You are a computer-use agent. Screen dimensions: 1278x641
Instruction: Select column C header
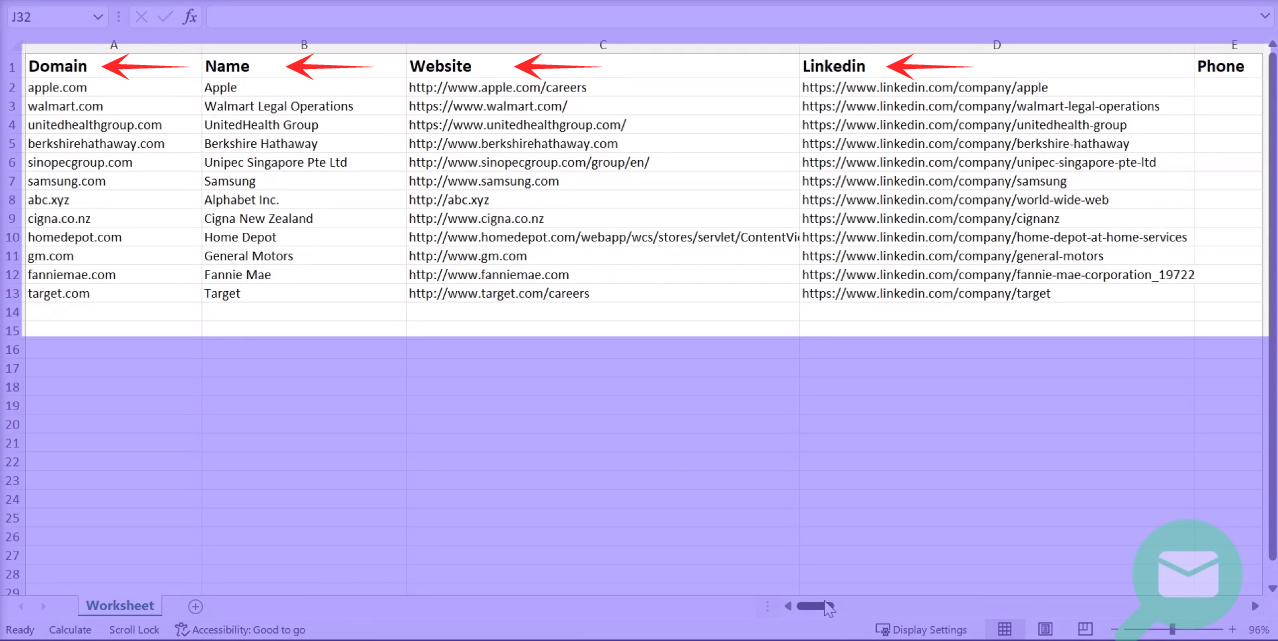(x=603, y=45)
